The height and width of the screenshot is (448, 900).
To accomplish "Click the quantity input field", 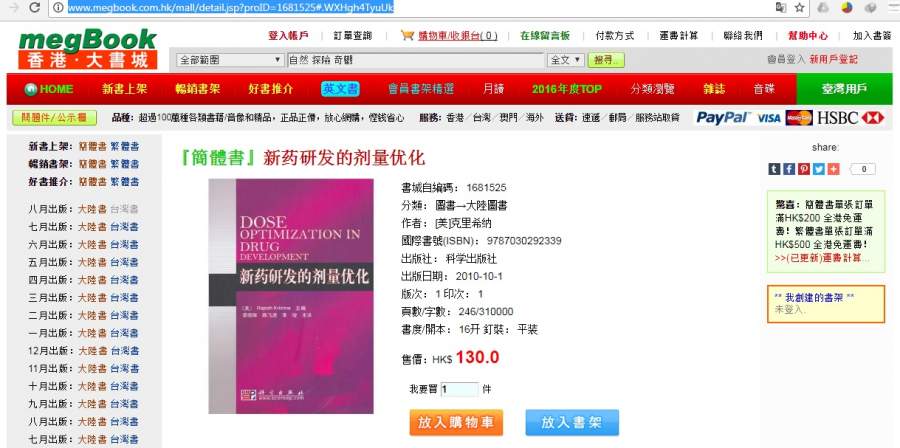I will 459,389.
